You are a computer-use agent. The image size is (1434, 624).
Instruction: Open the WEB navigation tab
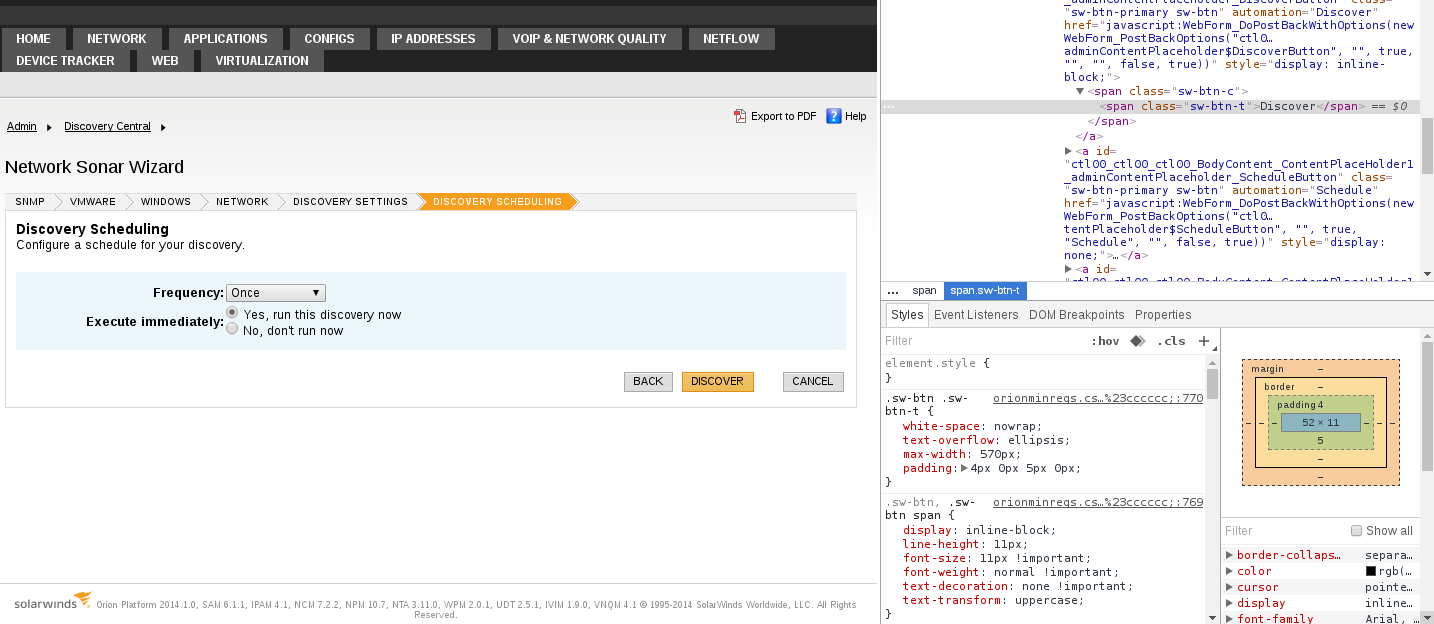pos(165,61)
